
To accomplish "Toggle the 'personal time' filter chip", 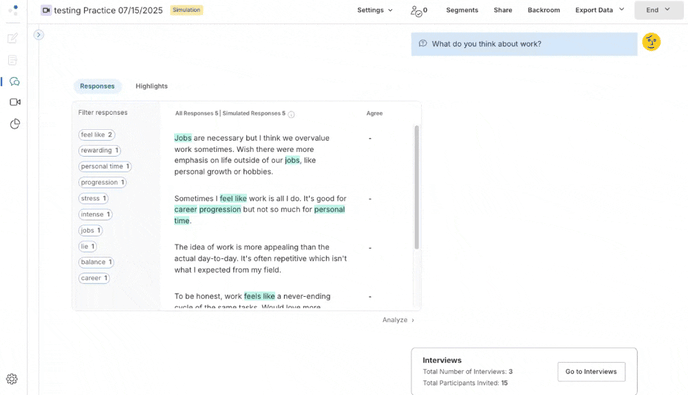I will point(105,166).
